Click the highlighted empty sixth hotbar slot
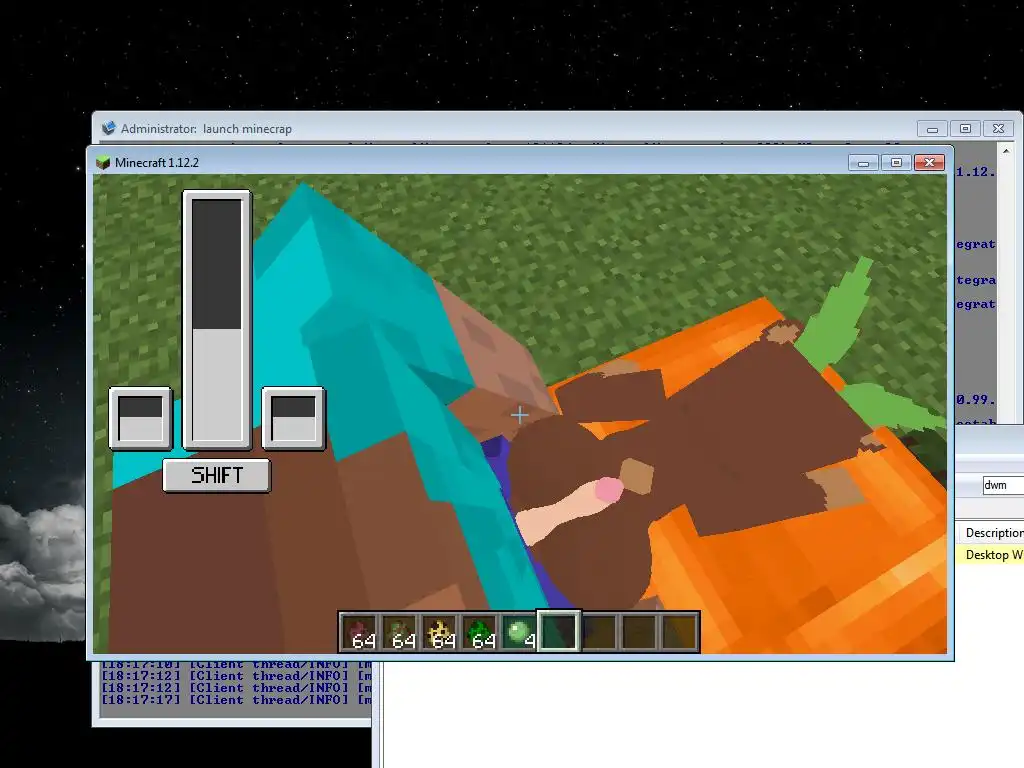The image size is (1024, 768). tap(558, 632)
